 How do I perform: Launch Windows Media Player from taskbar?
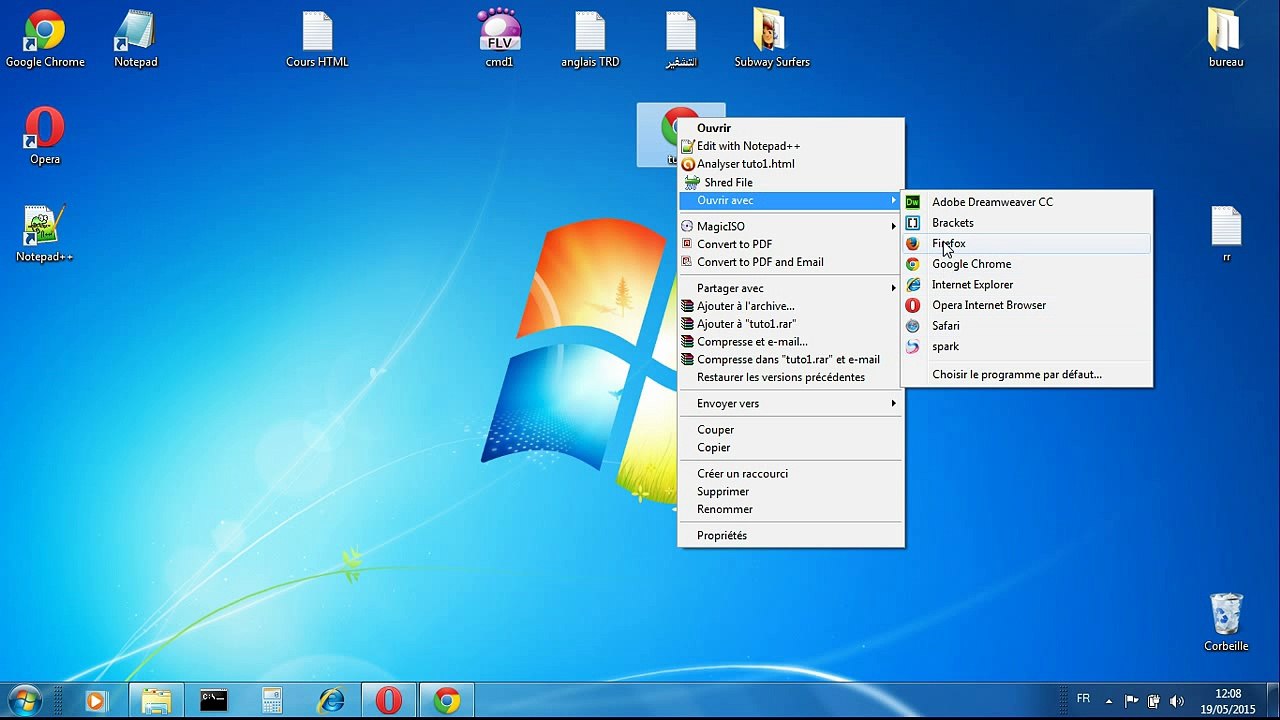(x=95, y=701)
